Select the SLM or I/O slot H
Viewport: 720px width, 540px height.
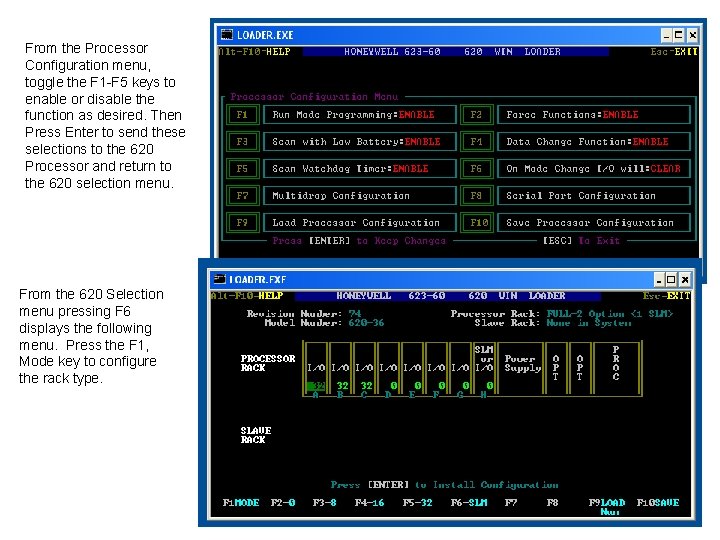coord(484,369)
